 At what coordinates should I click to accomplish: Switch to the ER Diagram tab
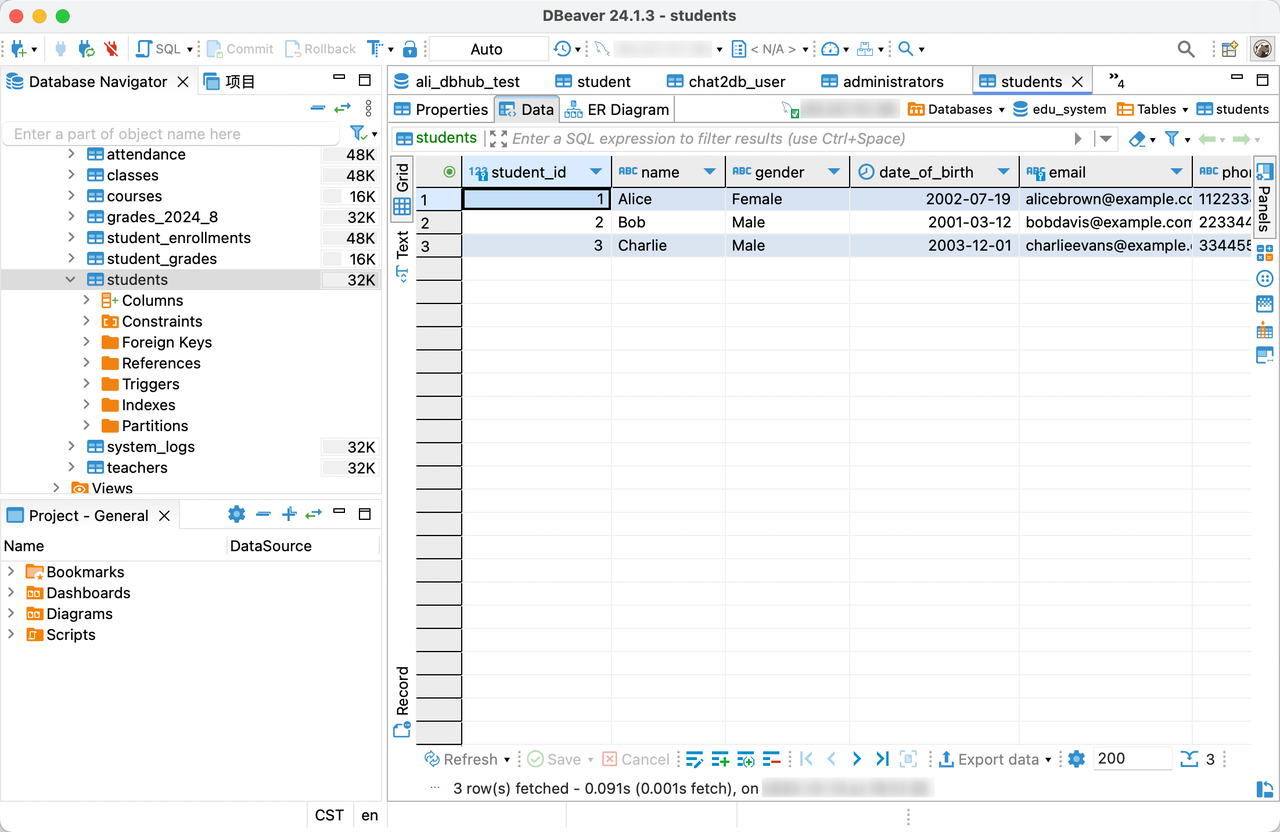pos(616,110)
